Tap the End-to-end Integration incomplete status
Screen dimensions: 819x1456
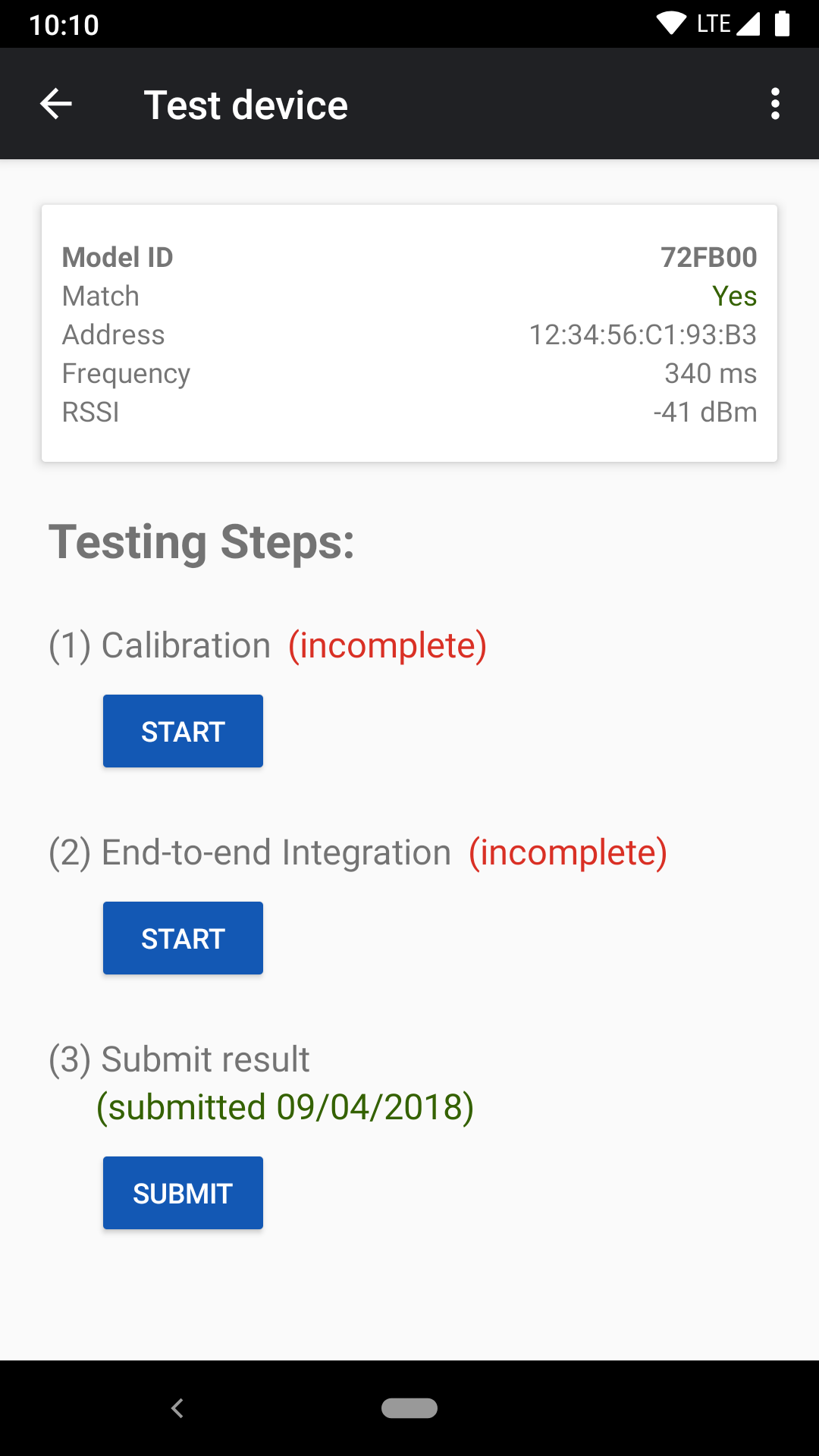[x=568, y=853]
